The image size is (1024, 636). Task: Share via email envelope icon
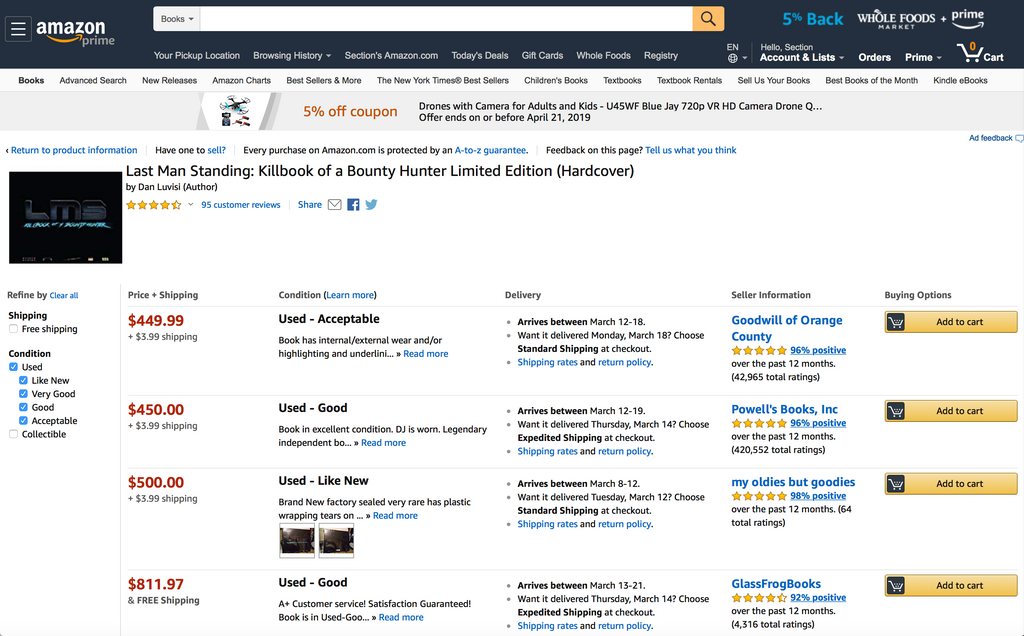pyautogui.click(x=334, y=204)
